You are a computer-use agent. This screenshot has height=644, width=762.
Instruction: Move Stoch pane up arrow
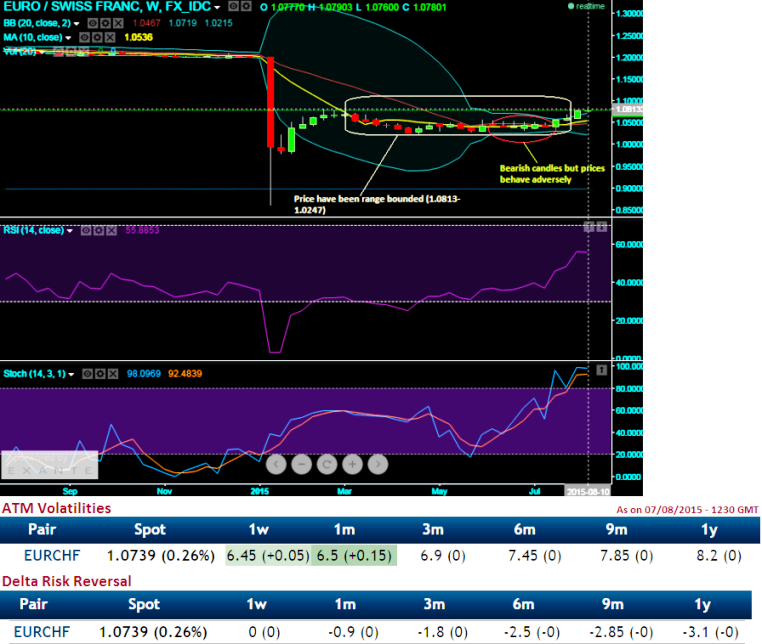pyautogui.click(x=602, y=370)
